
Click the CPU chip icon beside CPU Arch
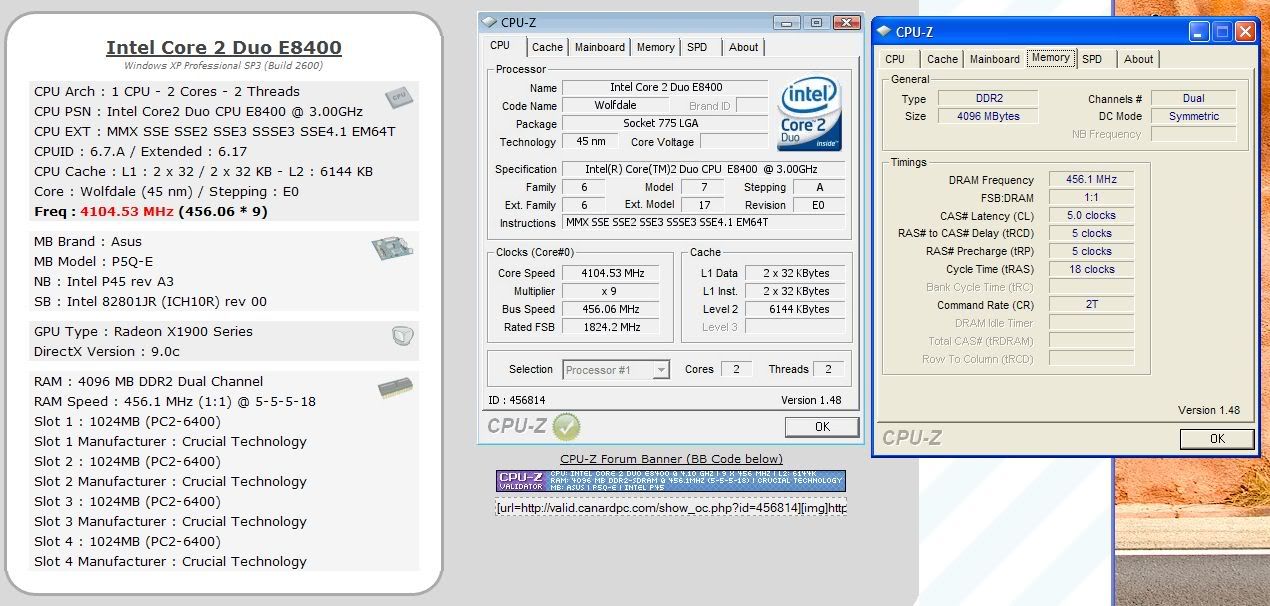coord(399,96)
